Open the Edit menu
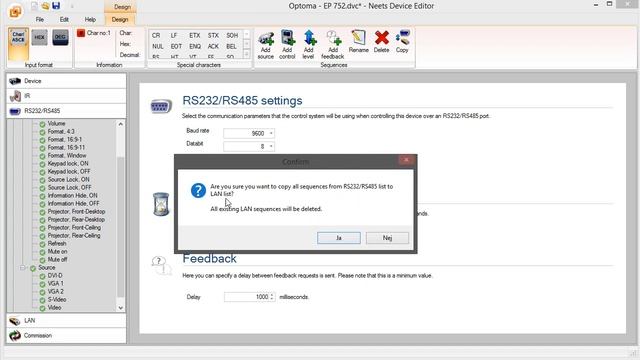This screenshot has width=640, height=360. tap(64, 20)
